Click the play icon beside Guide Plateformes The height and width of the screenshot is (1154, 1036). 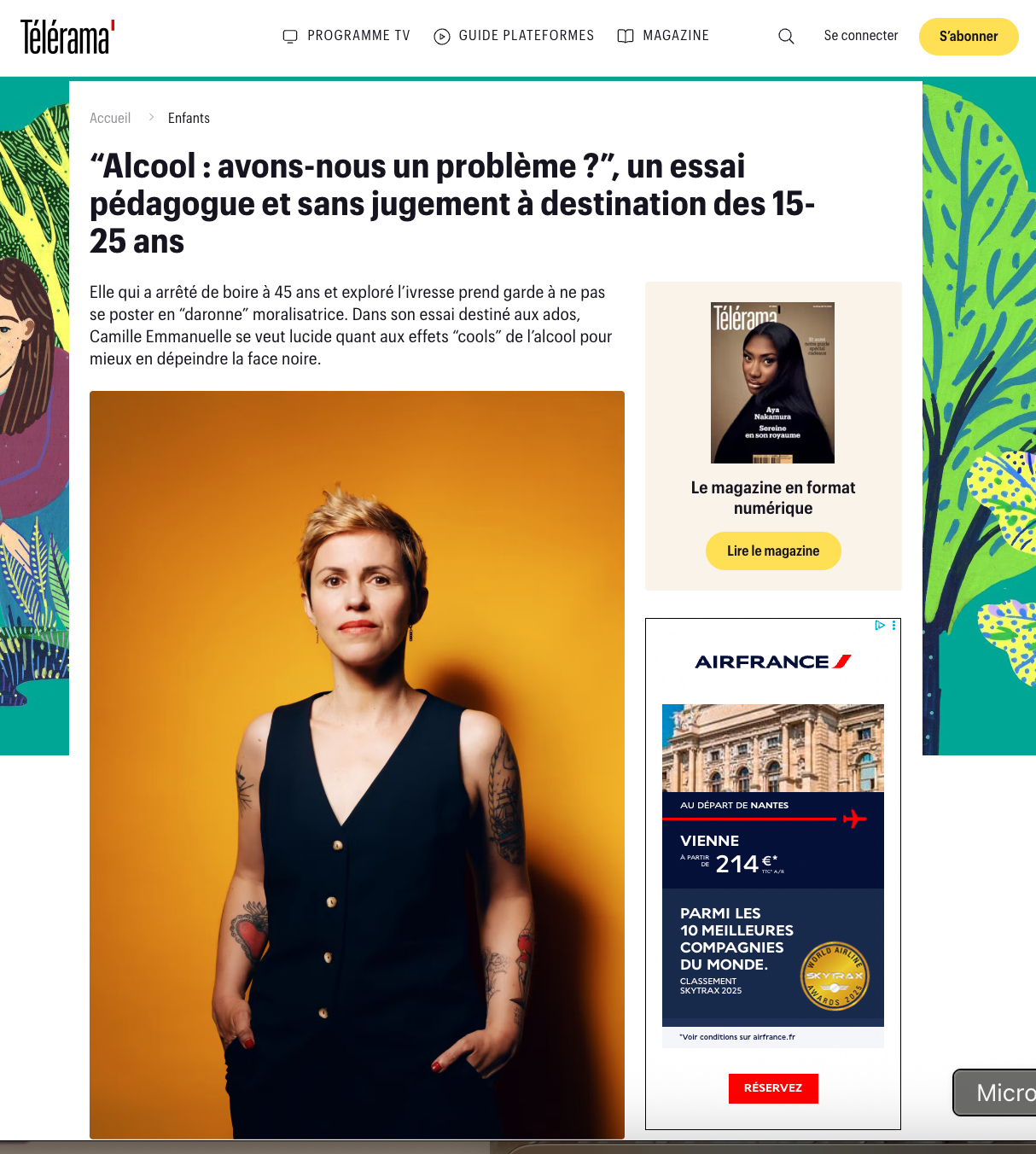coord(442,36)
